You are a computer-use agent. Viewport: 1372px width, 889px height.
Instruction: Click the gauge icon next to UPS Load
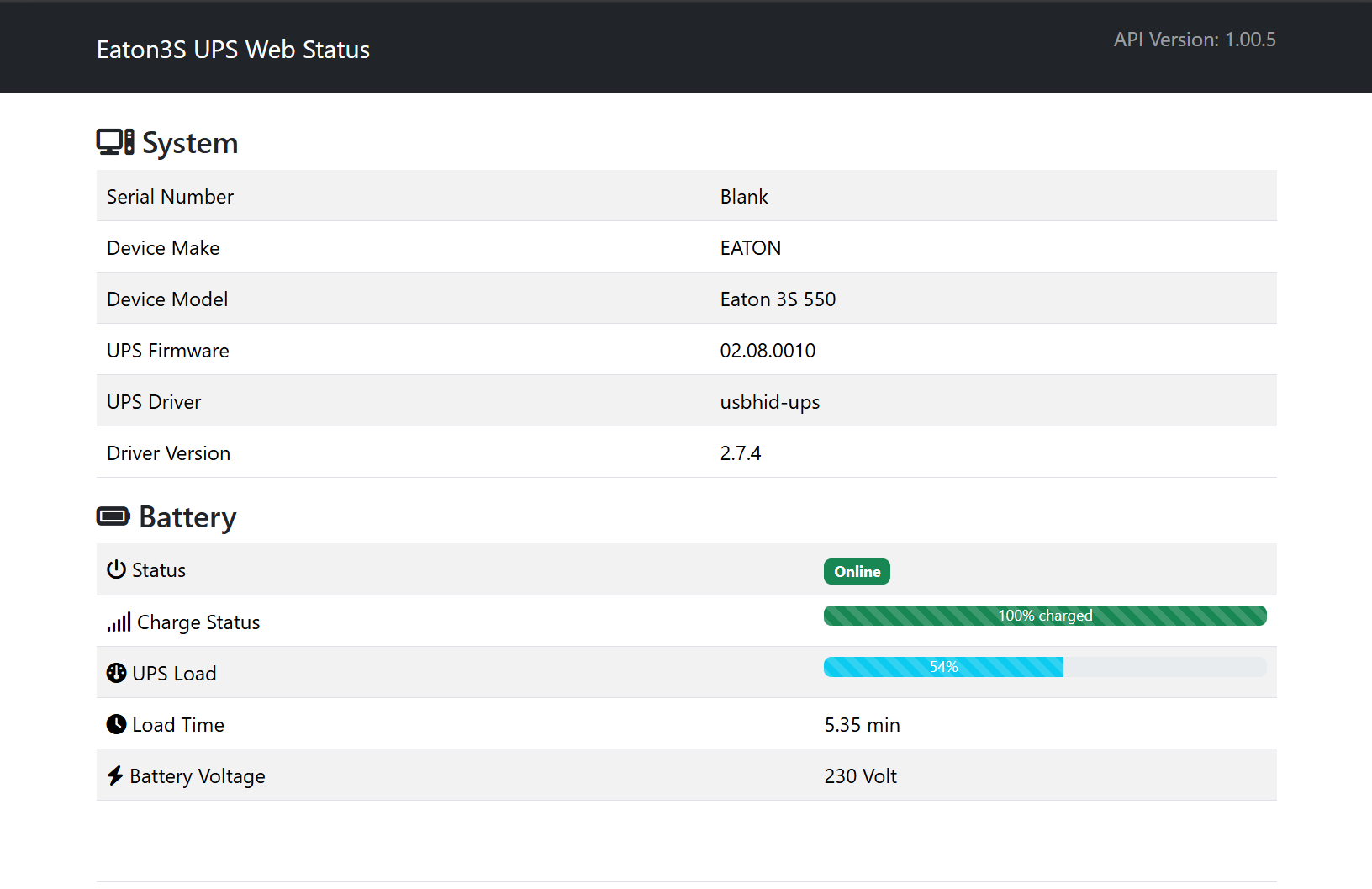(x=116, y=673)
